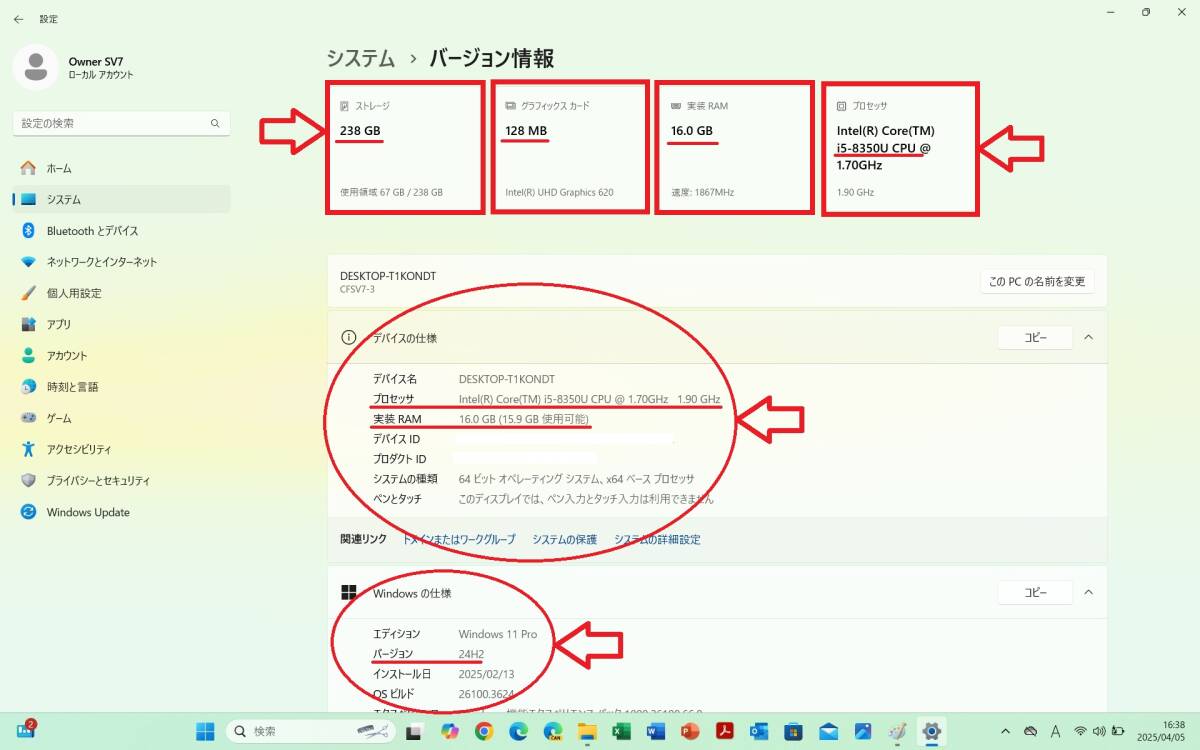Open the 実装 RAM 16.0 GB card
Image resolution: width=1200 pixels, height=750 pixels.
(x=734, y=147)
